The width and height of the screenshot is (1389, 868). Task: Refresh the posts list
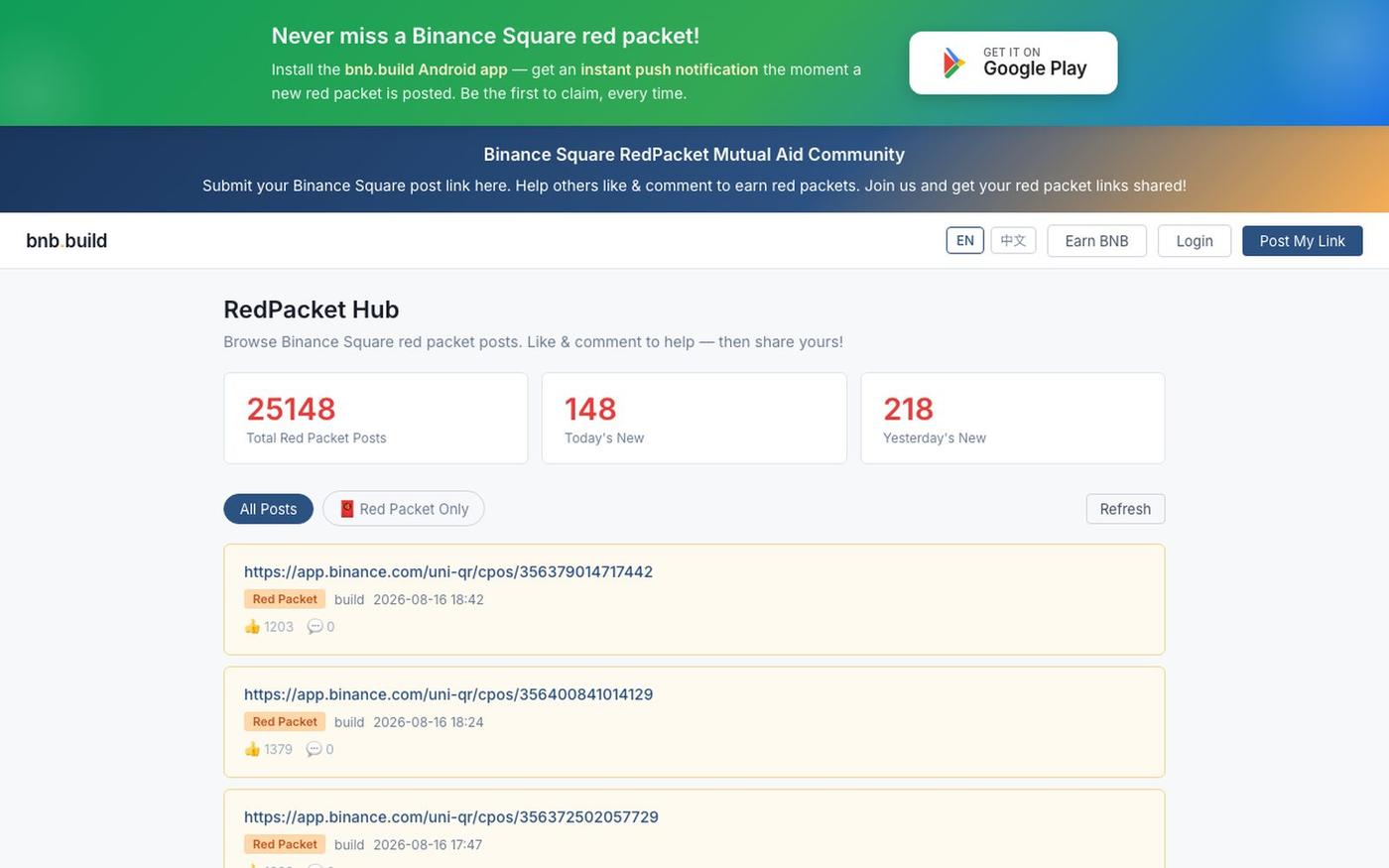(x=1125, y=509)
